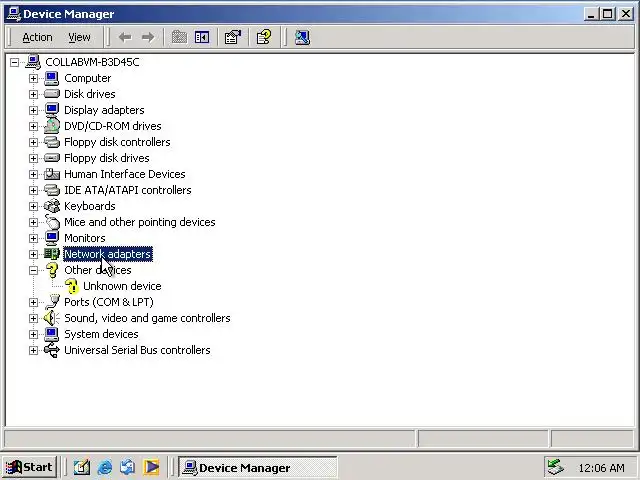The height and width of the screenshot is (480, 640).
Task: Click the Mice pointing devices icon
Action: coord(52,222)
